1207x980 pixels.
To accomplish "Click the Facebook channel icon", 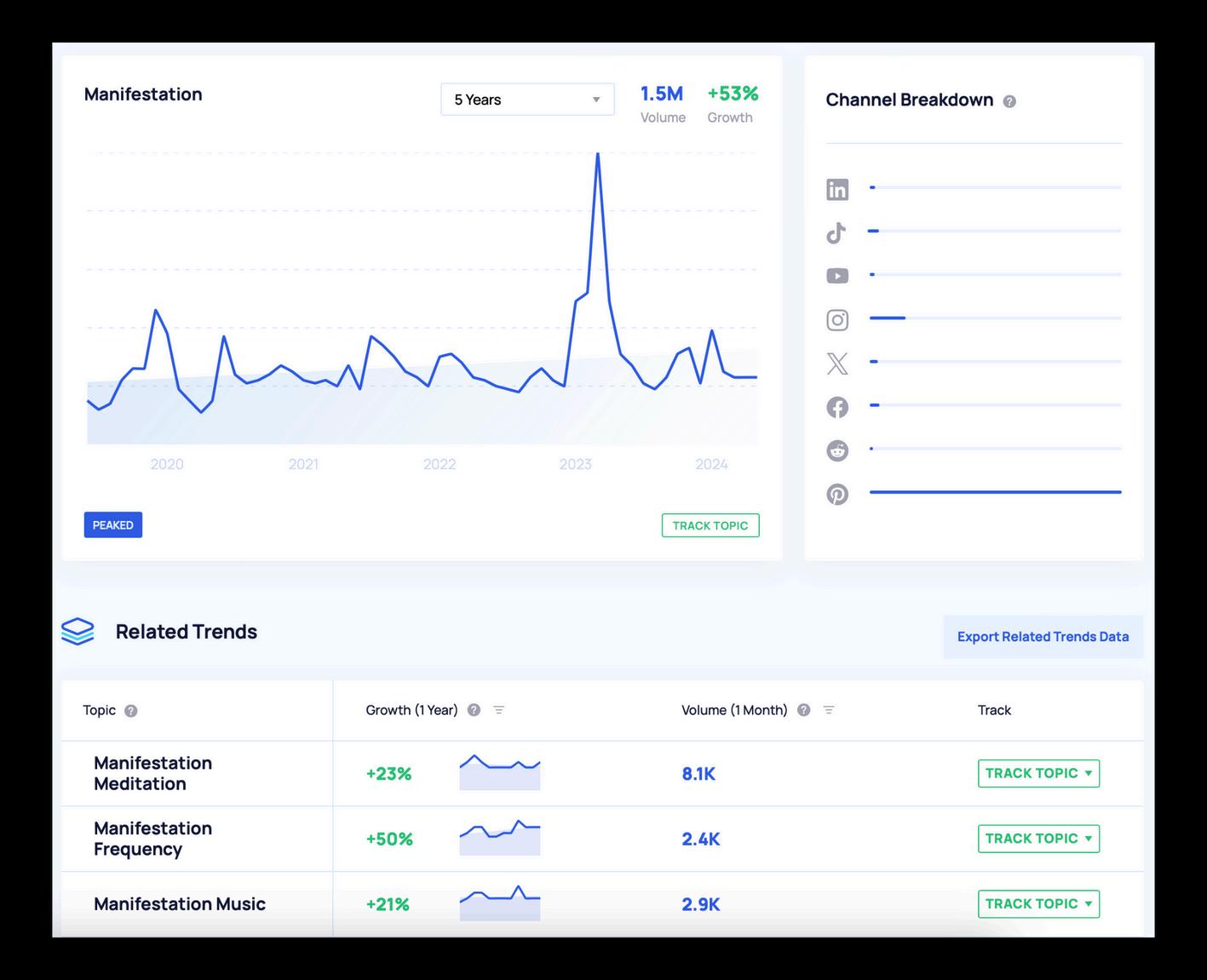I will pos(837,407).
